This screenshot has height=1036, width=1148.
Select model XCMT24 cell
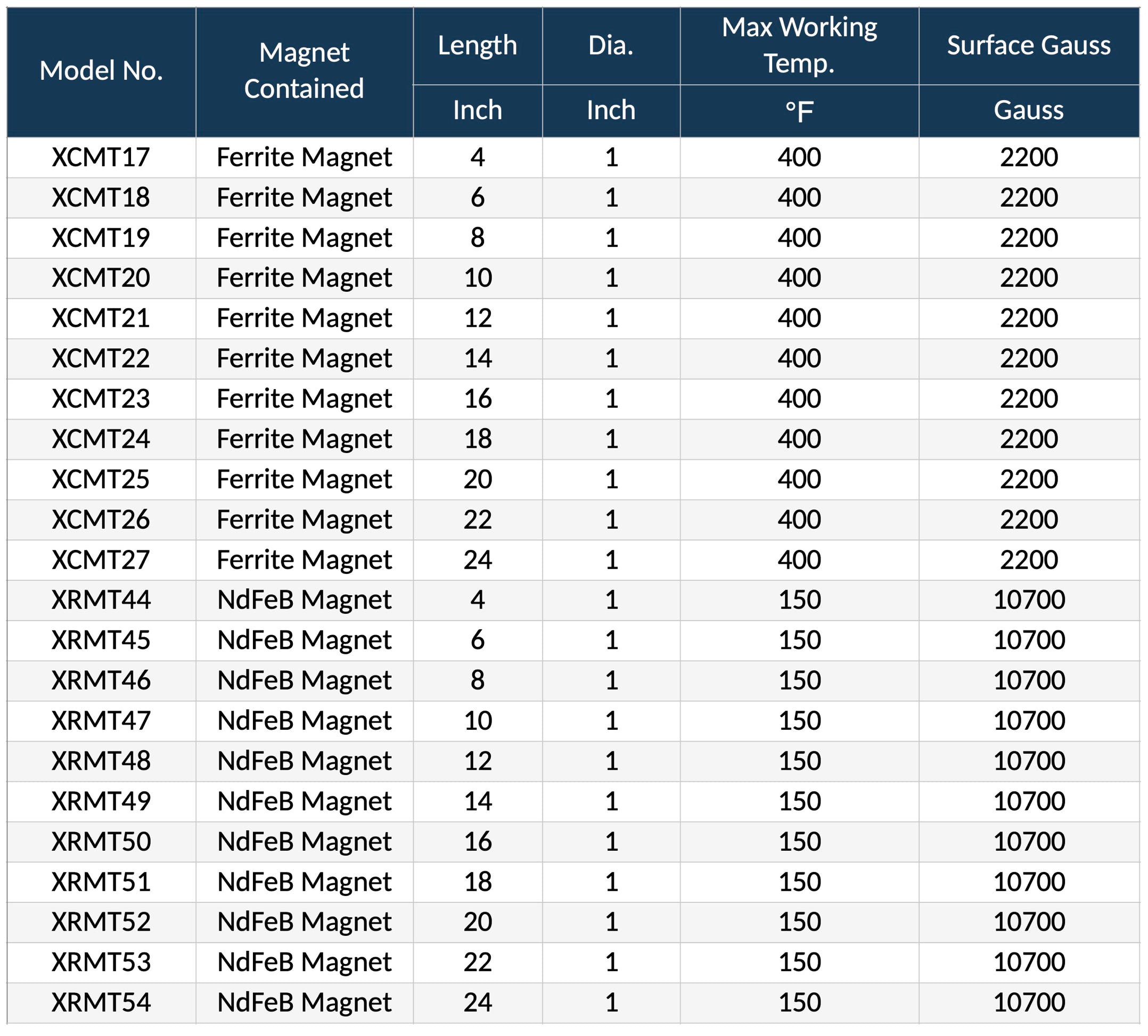[x=101, y=439]
